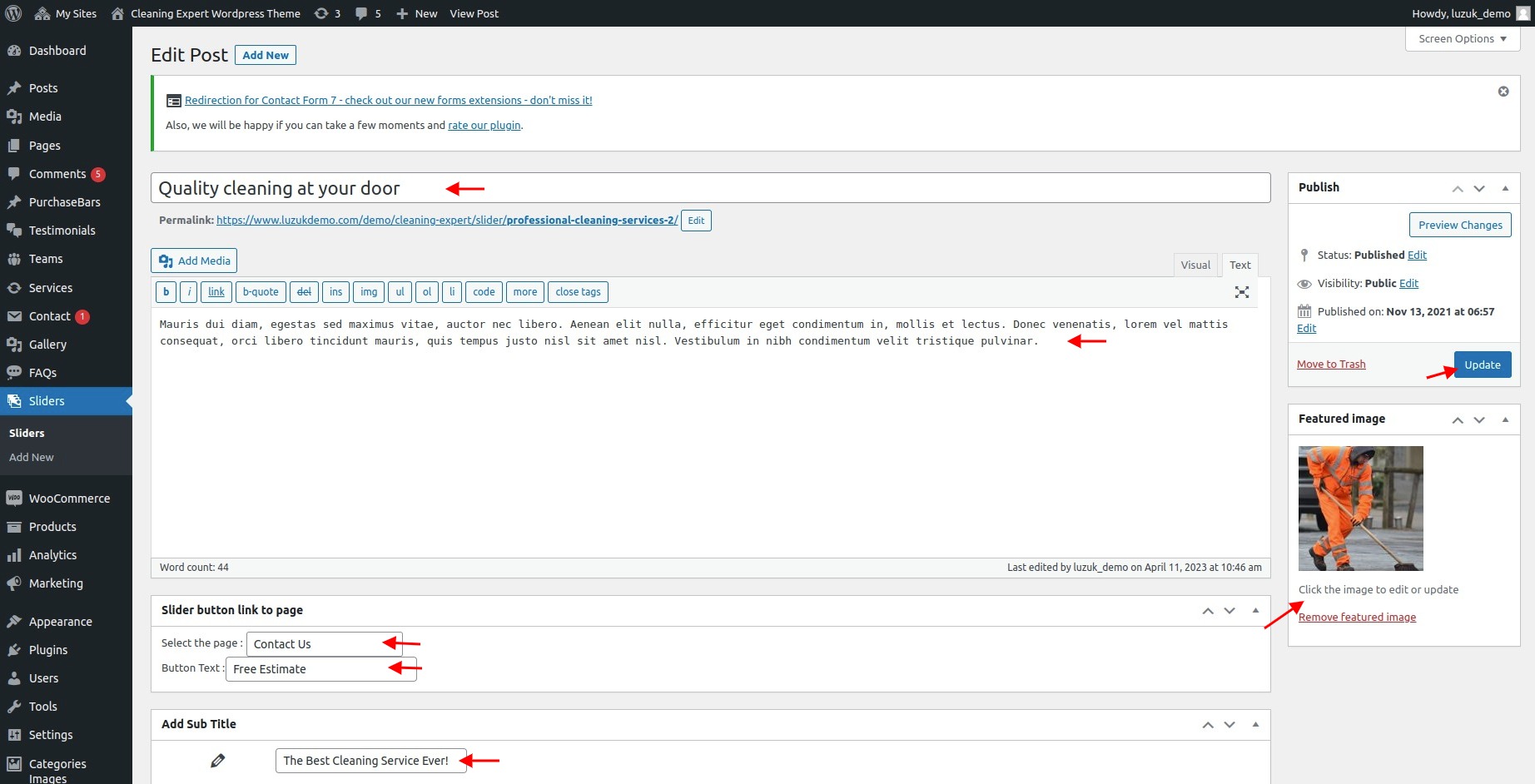Open Marketing in the sidebar
The height and width of the screenshot is (784, 1535).
click(x=66, y=583)
